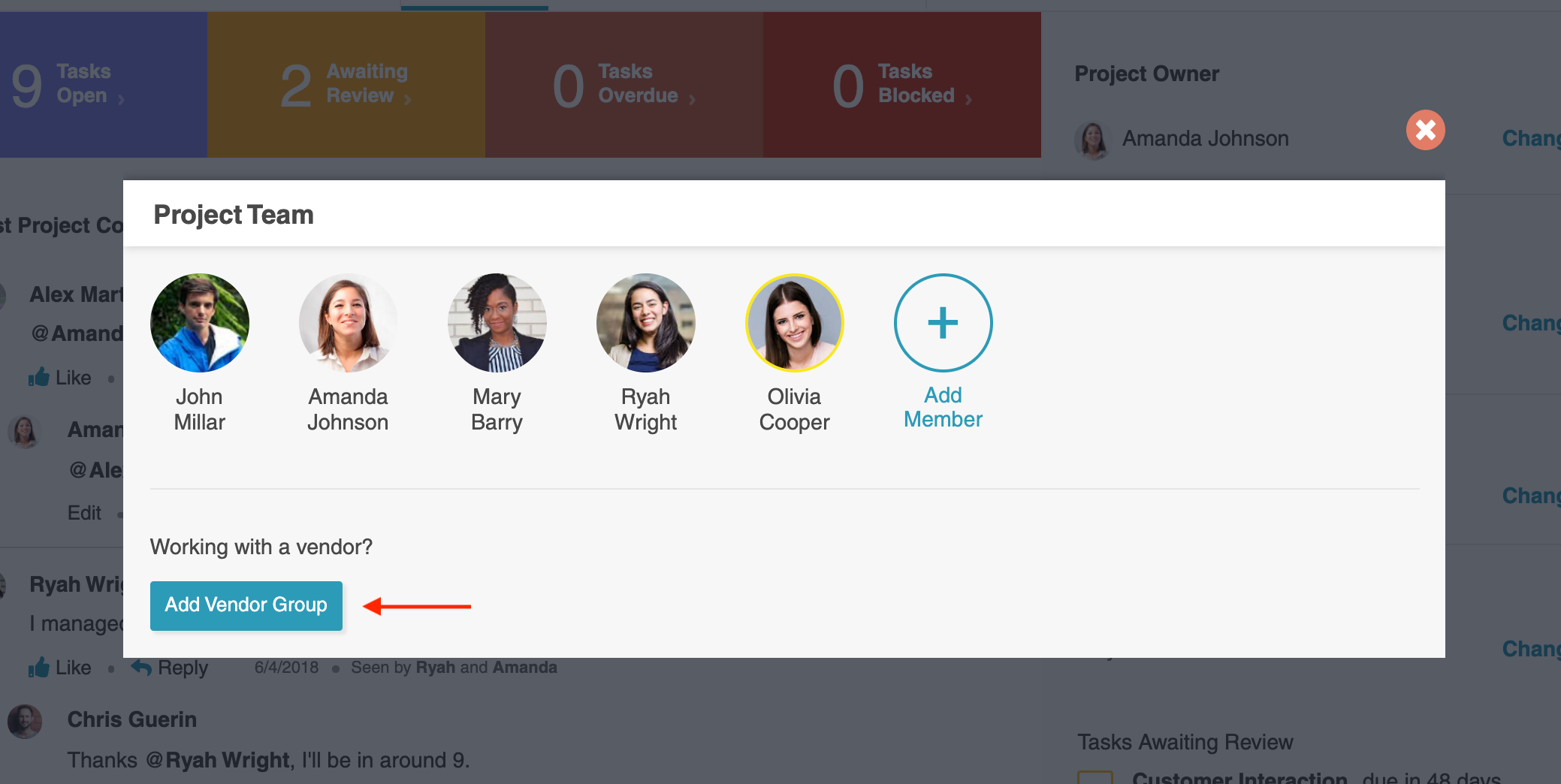The width and height of the screenshot is (1561, 784).
Task: Expand the Awaiting Review tile
Action: pos(346,84)
